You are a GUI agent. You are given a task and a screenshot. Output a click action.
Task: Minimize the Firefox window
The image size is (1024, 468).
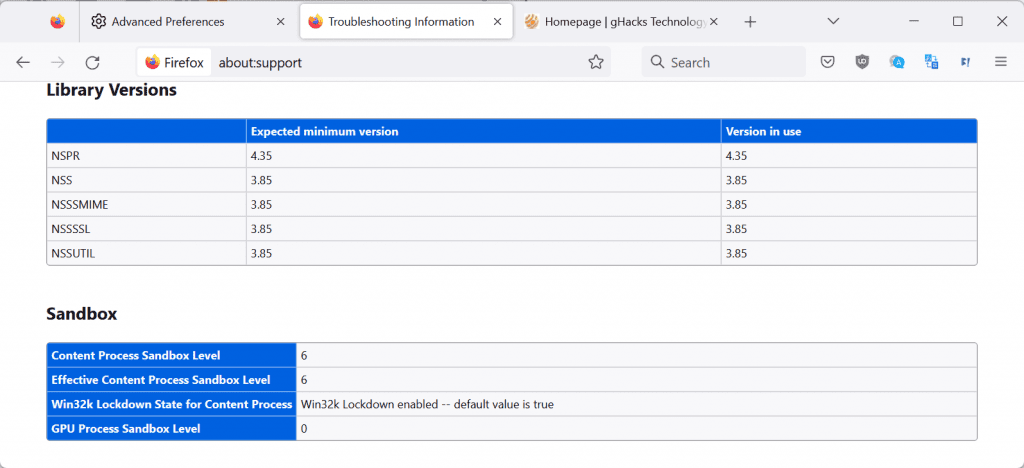click(914, 22)
